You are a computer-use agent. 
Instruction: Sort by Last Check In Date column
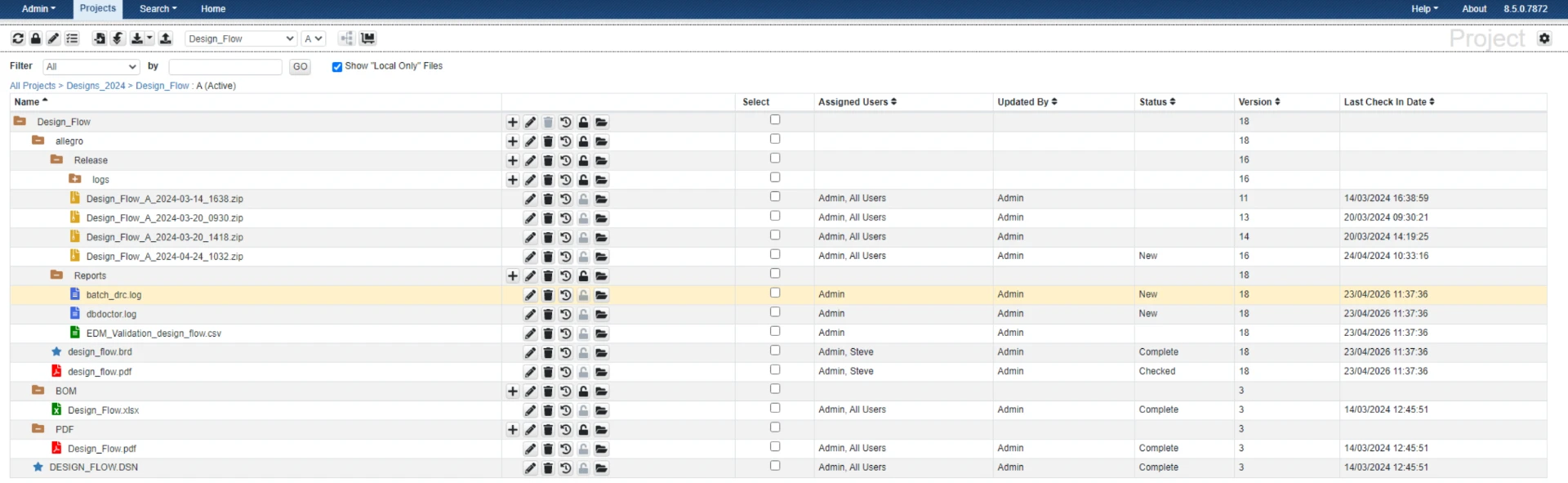[x=1389, y=102]
